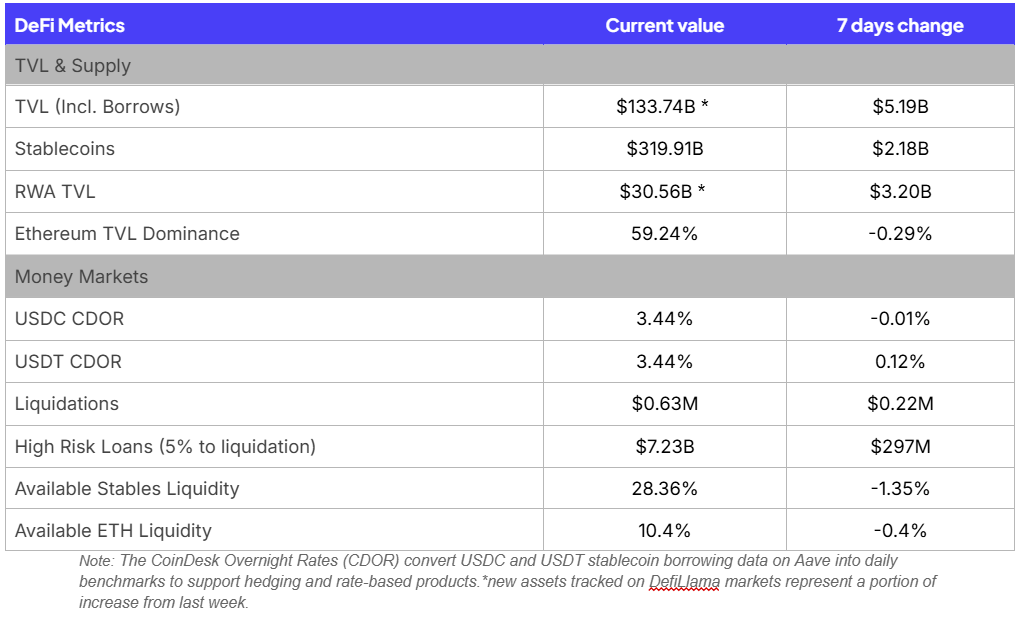This screenshot has height=625, width=1022.
Task: Click the TVL & Supply section row
Action: point(510,65)
